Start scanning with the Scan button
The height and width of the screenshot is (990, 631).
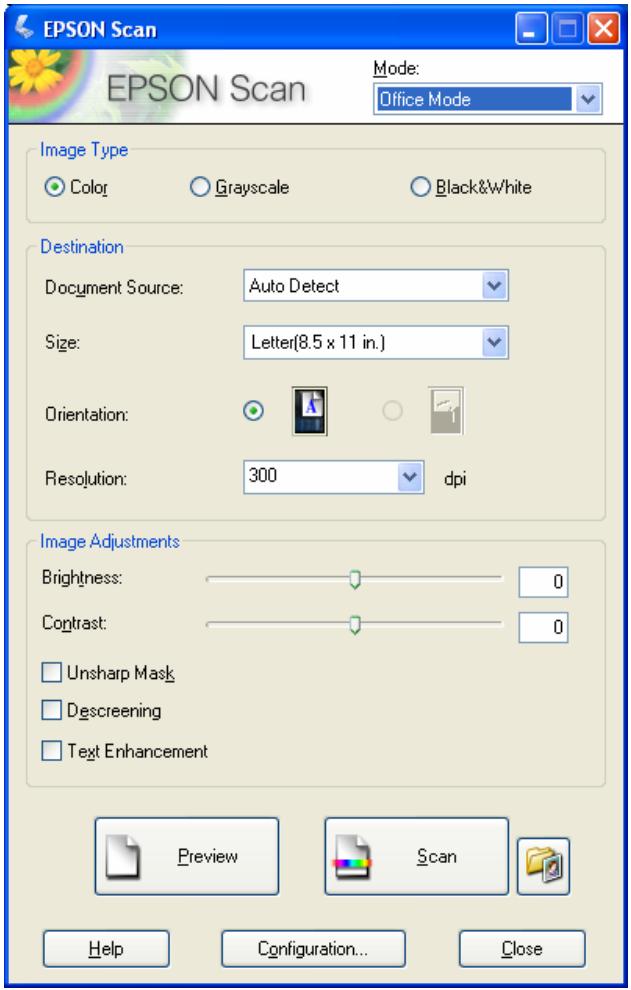click(416, 855)
